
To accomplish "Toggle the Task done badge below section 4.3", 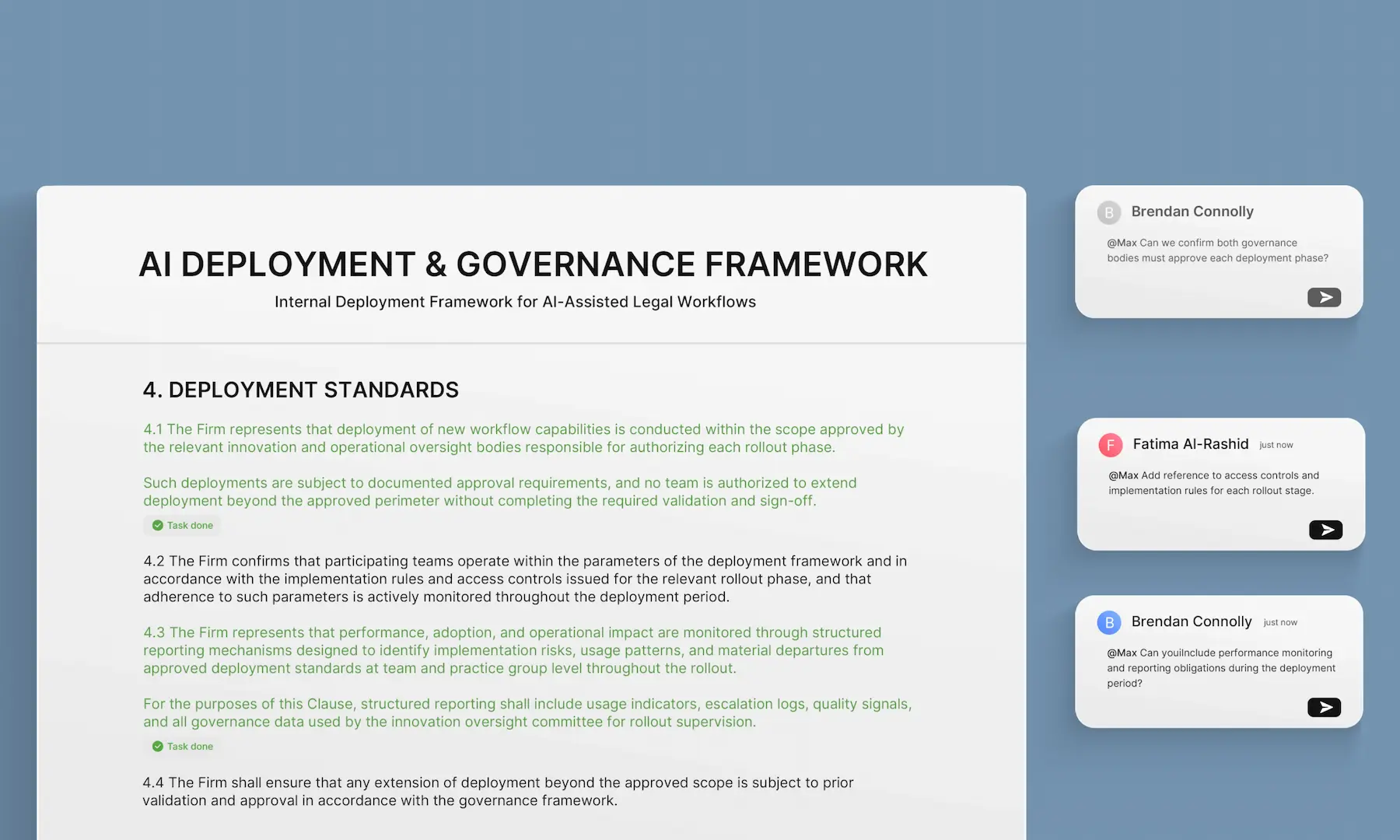I will tap(182, 746).
